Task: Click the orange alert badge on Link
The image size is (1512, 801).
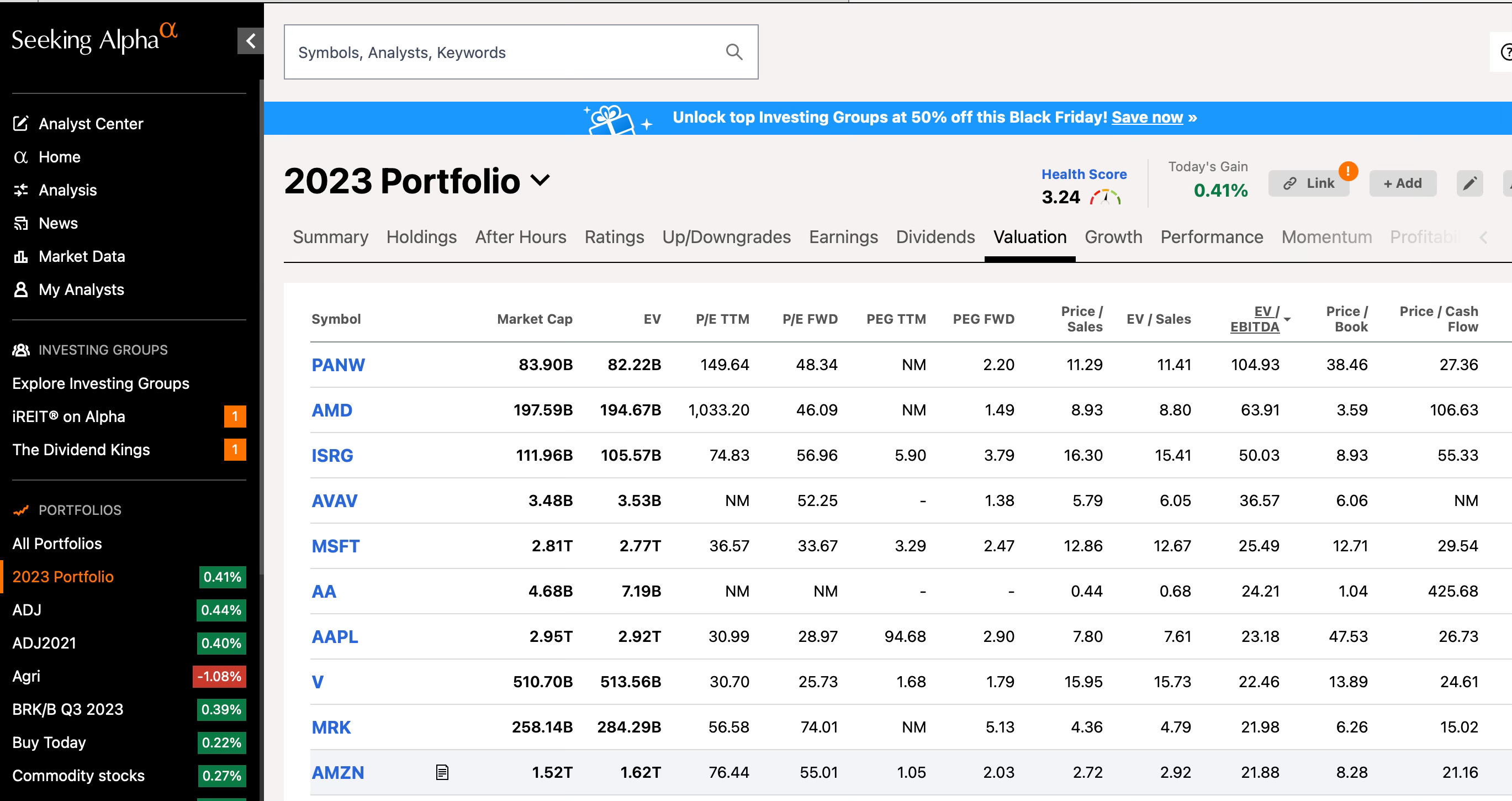Action: [x=1347, y=171]
